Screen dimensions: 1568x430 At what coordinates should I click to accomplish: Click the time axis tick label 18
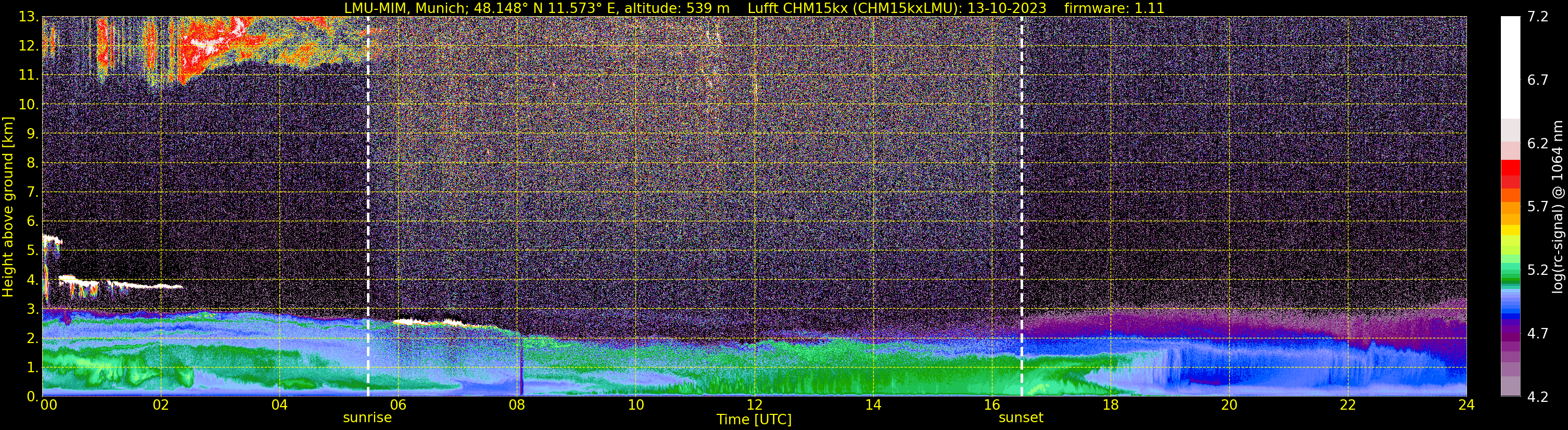coord(1110,405)
